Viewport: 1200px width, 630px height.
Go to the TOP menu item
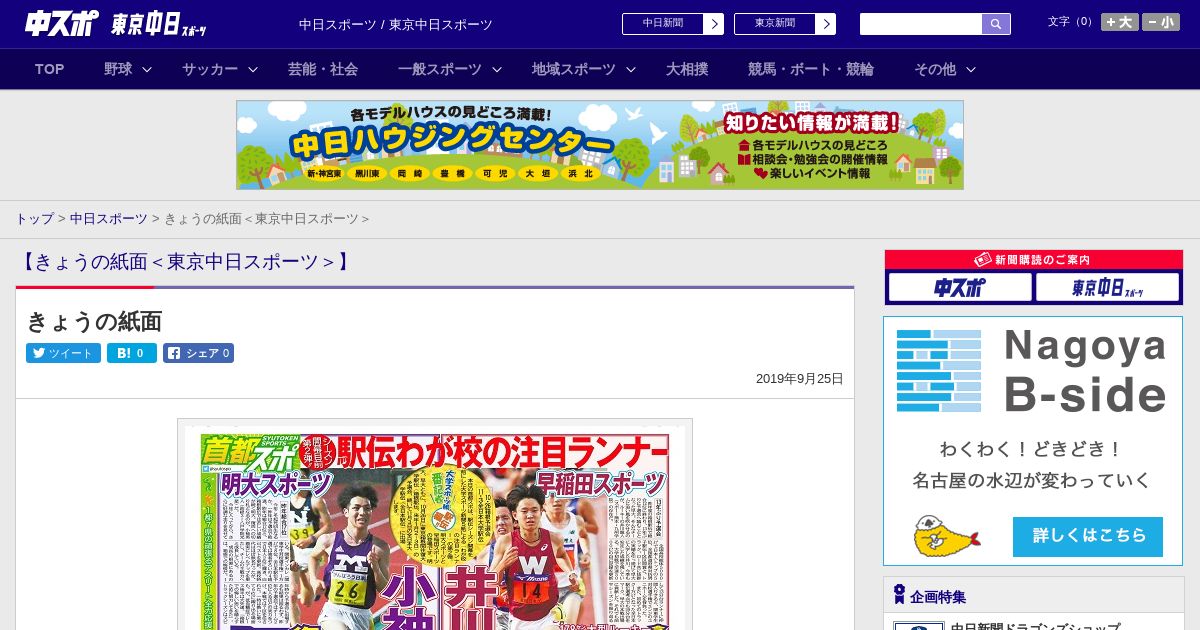[x=50, y=69]
